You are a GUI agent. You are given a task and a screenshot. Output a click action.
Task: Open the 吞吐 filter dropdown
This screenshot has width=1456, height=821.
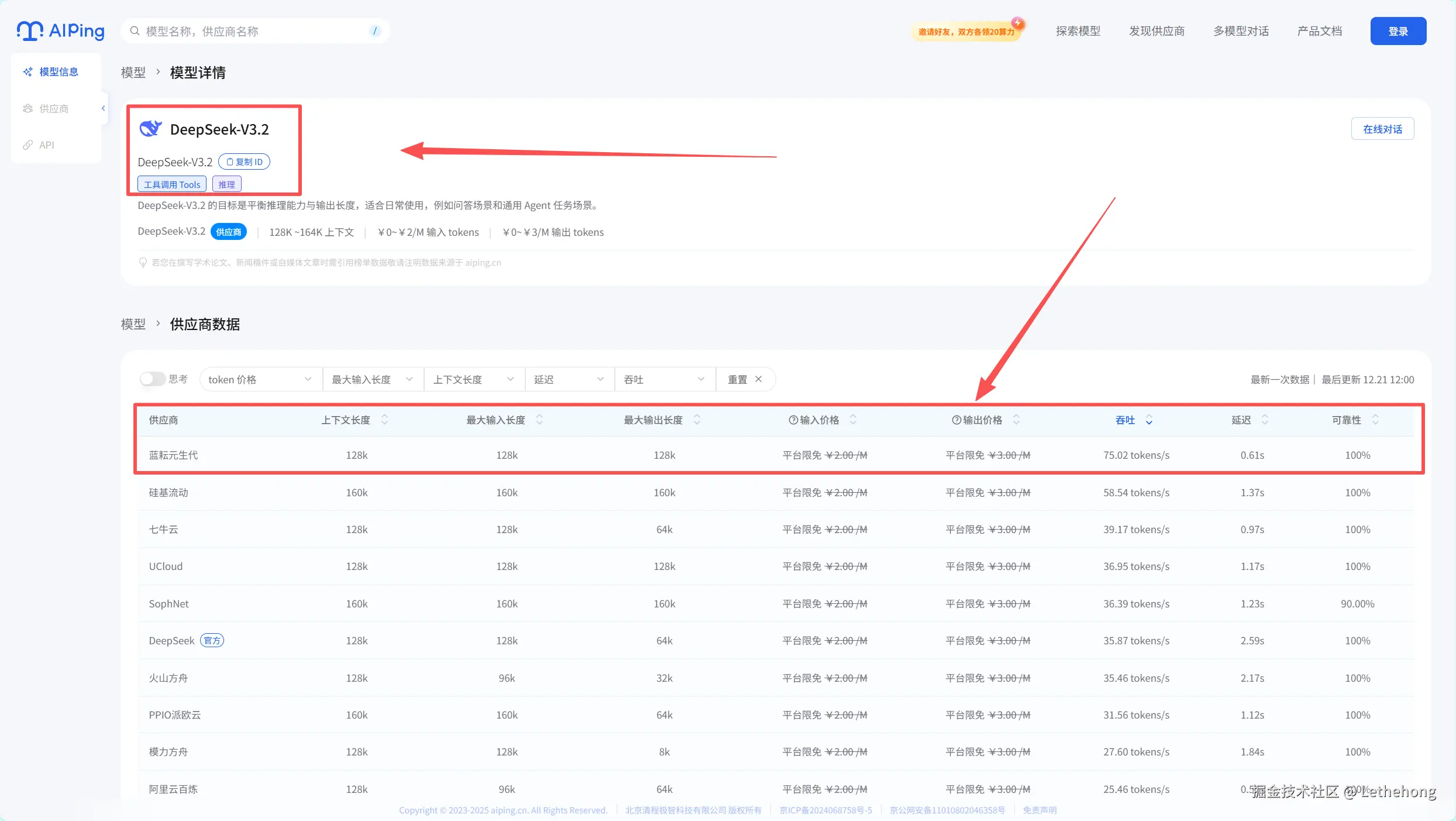pos(664,380)
